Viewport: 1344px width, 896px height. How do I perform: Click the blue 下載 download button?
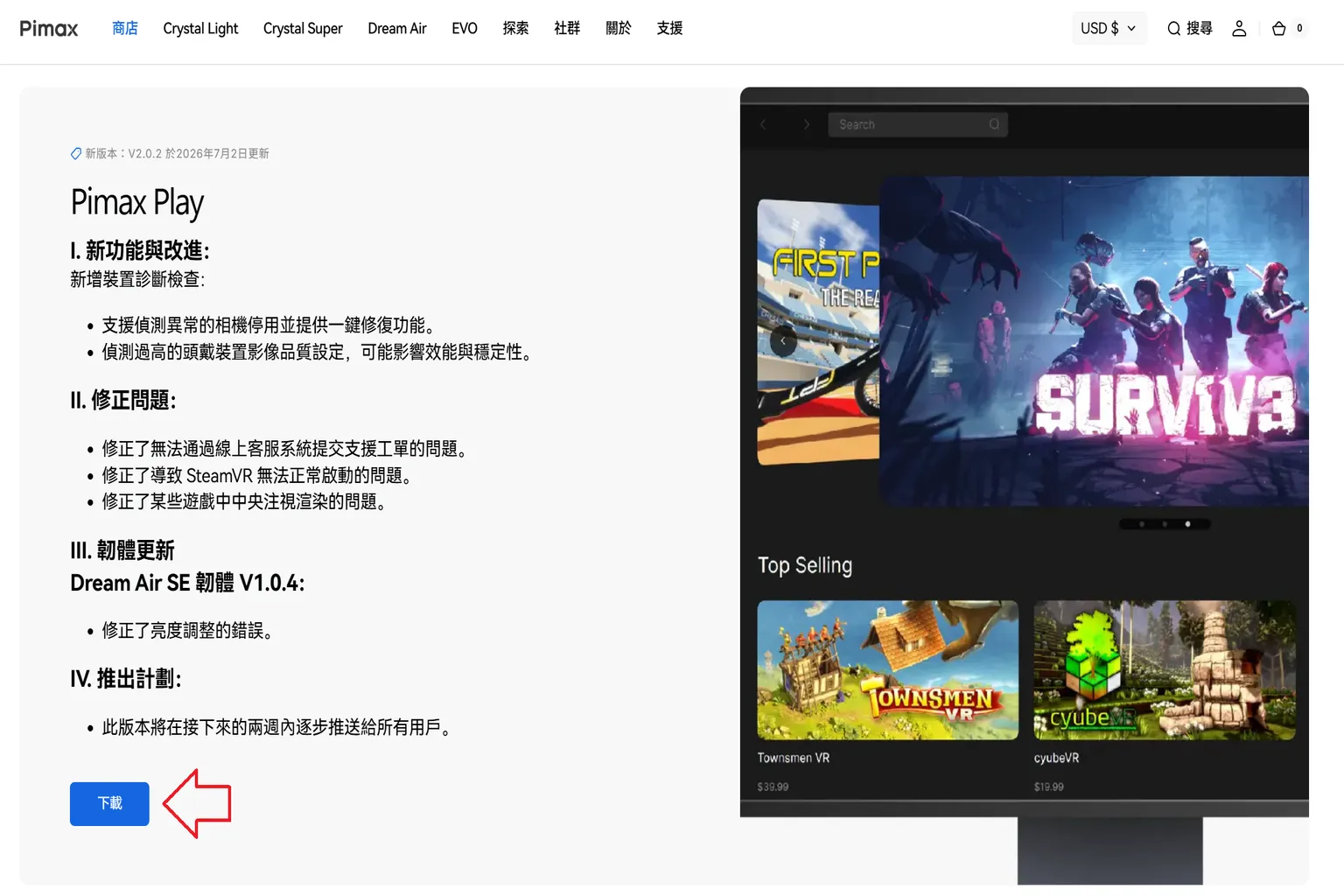109,803
